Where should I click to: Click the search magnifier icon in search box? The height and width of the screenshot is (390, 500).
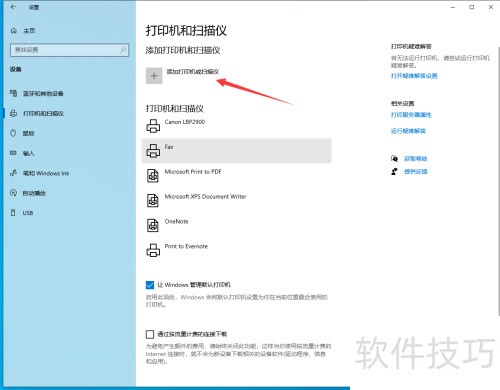point(123,50)
